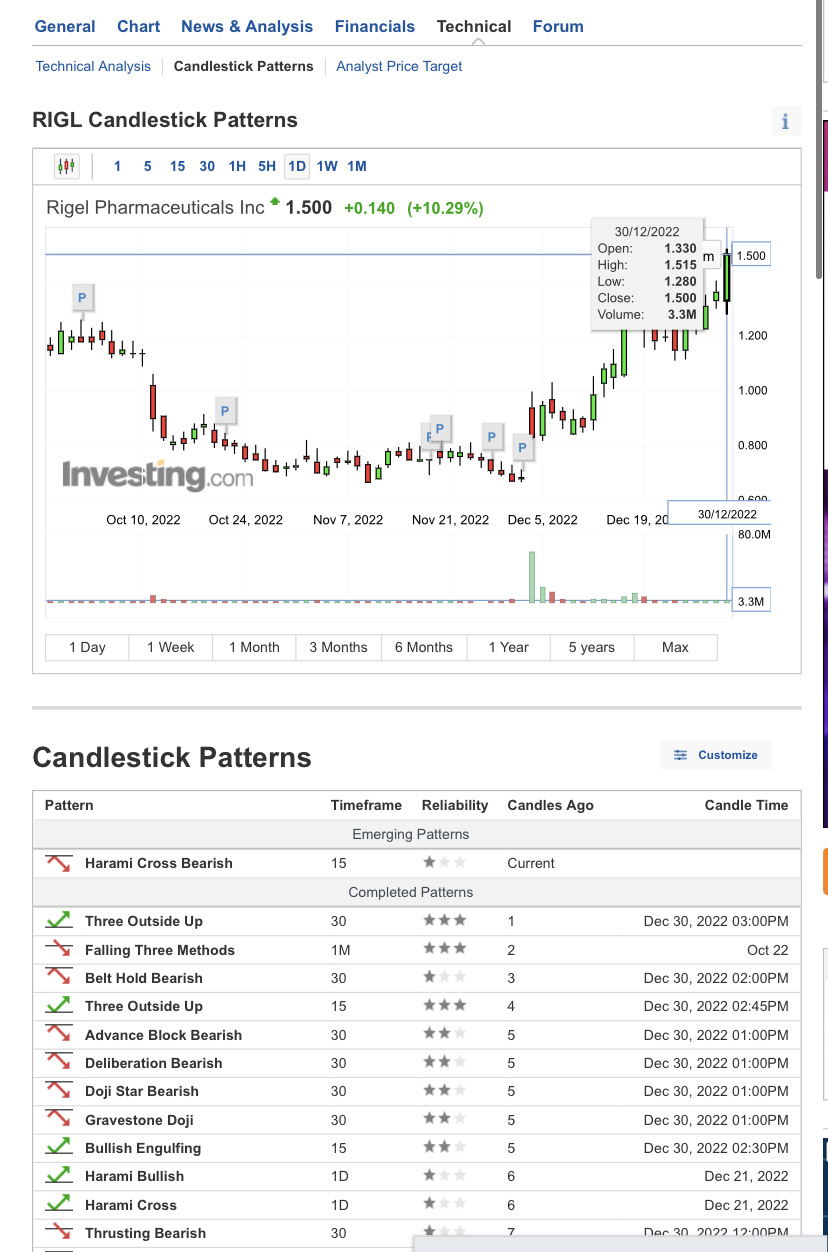This screenshot has width=828, height=1252.
Task: Show 6 Months chart range
Action: click(422, 647)
